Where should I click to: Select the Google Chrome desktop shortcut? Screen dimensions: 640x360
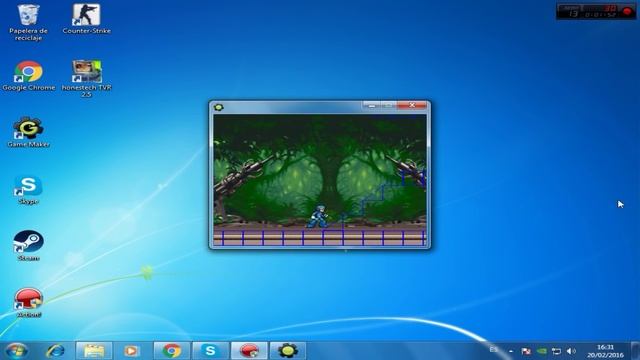pyautogui.click(x=29, y=76)
